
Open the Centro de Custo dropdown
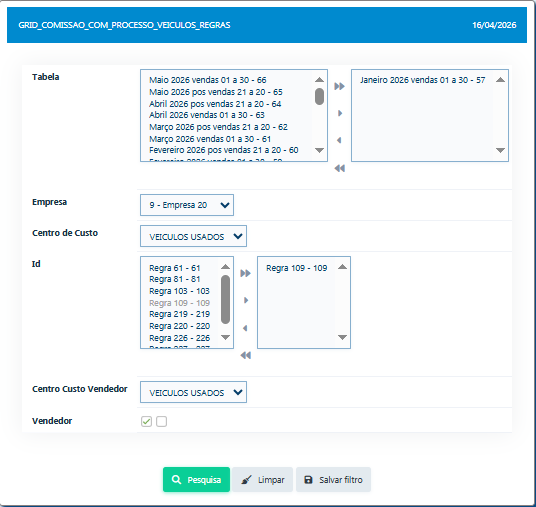pyautogui.click(x=193, y=236)
